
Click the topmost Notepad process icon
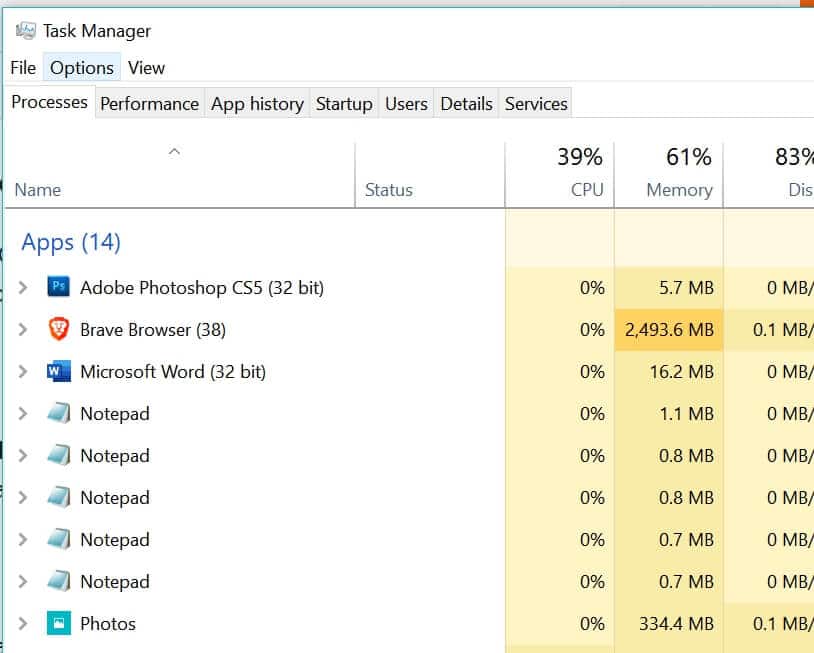pyautogui.click(x=59, y=414)
